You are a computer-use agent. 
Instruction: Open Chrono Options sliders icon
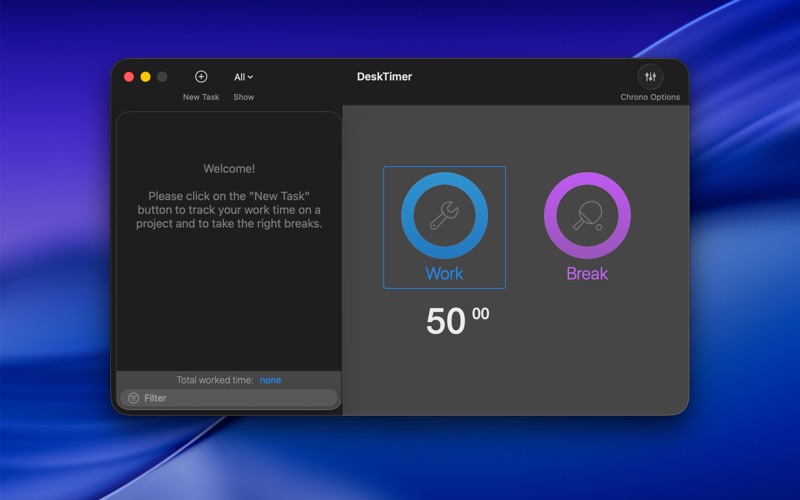click(650, 77)
